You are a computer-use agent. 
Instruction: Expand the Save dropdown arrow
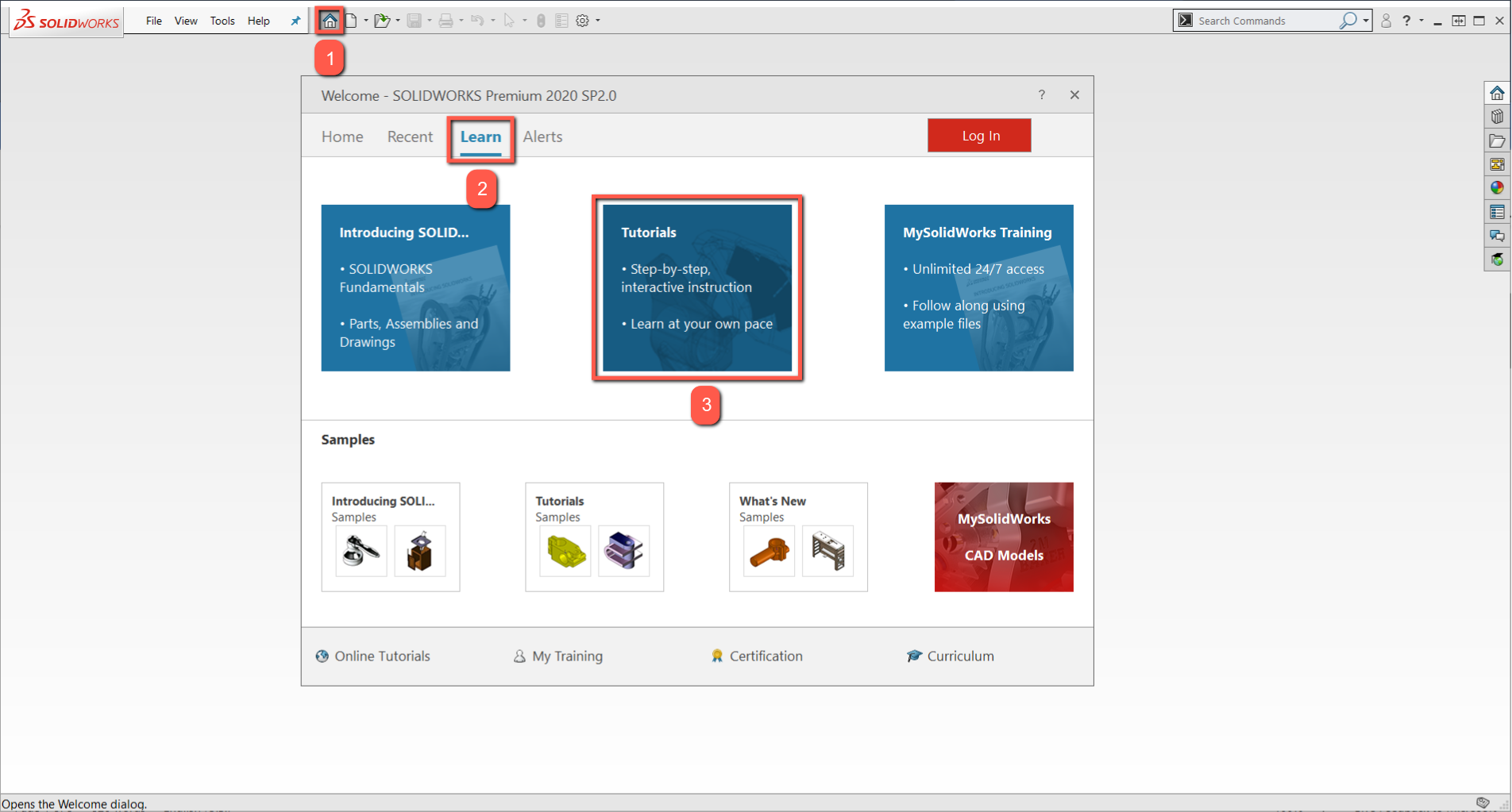click(429, 21)
